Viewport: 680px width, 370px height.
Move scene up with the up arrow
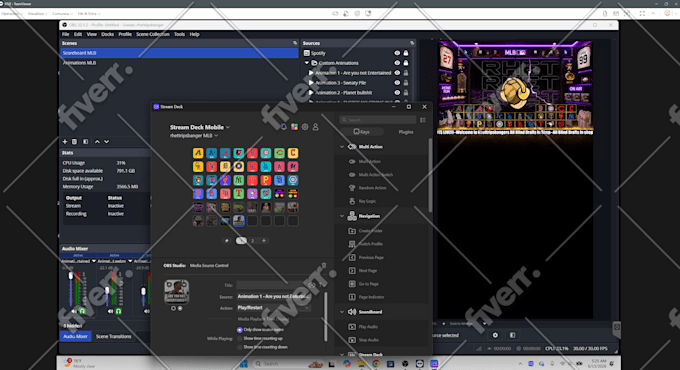(97, 141)
